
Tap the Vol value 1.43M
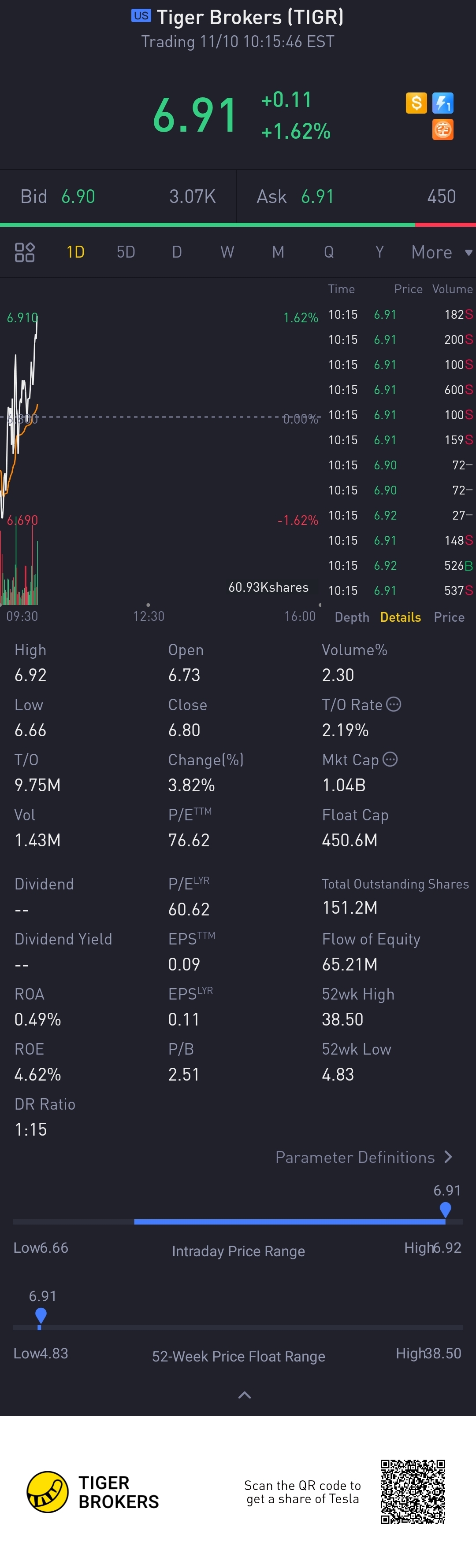(38, 840)
